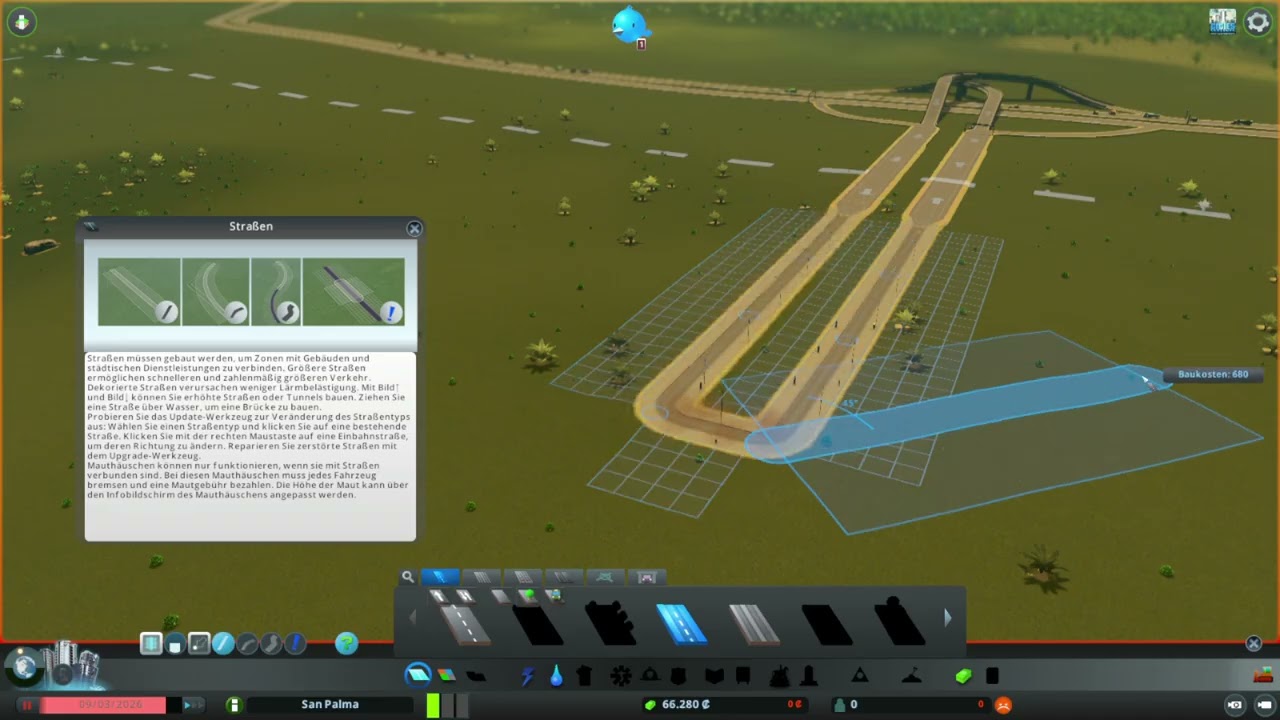Image resolution: width=1280 pixels, height=720 pixels.
Task: Open the locked Police shield menu
Action: 679,676
